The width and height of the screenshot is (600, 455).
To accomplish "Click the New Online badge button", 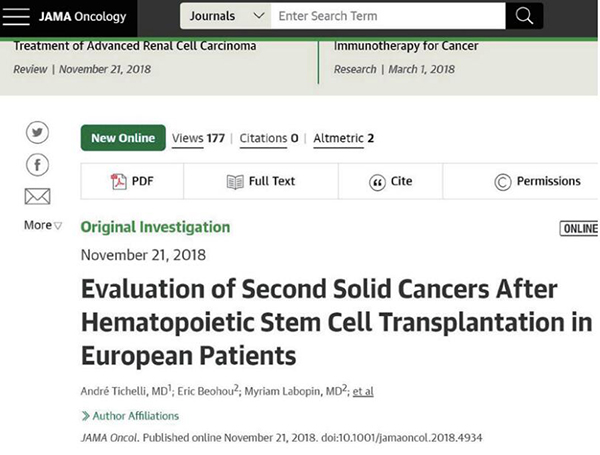I will 123,138.
